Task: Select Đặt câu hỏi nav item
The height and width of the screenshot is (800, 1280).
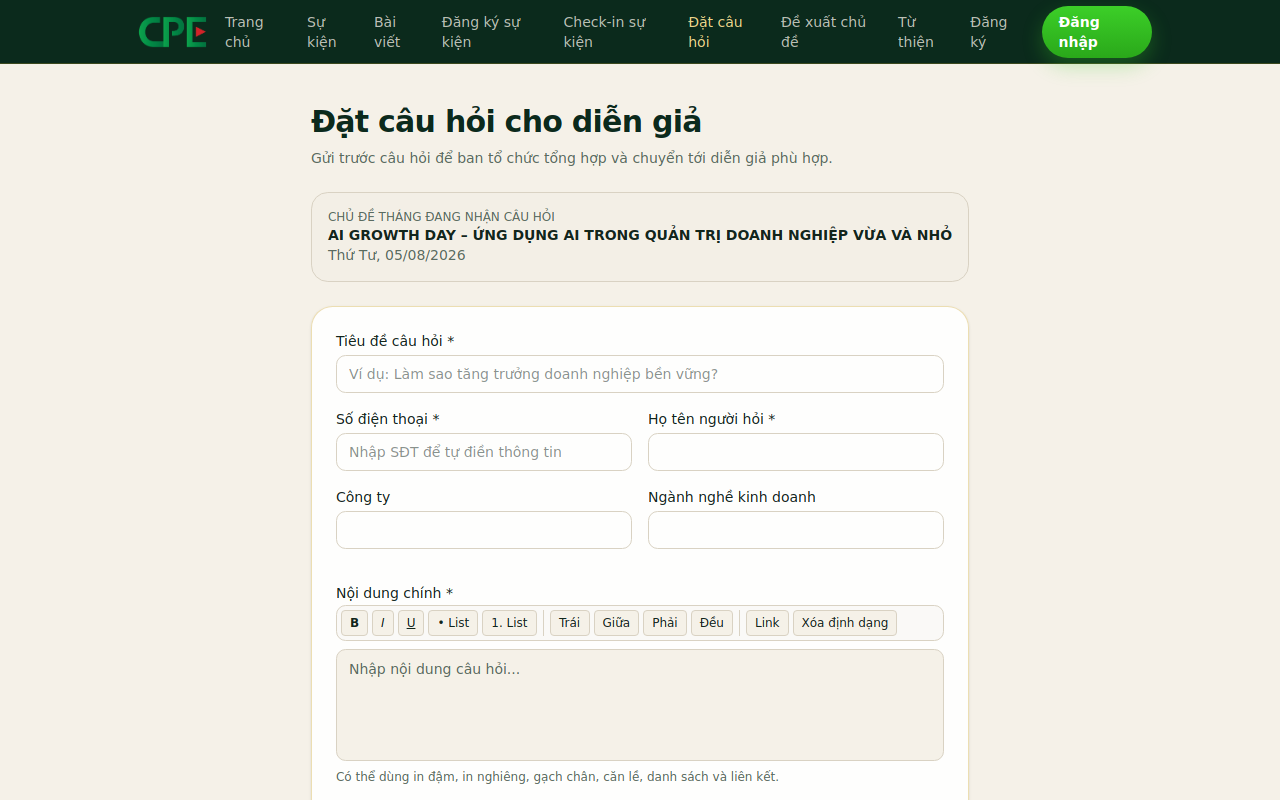Action: pyautogui.click(x=715, y=32)
